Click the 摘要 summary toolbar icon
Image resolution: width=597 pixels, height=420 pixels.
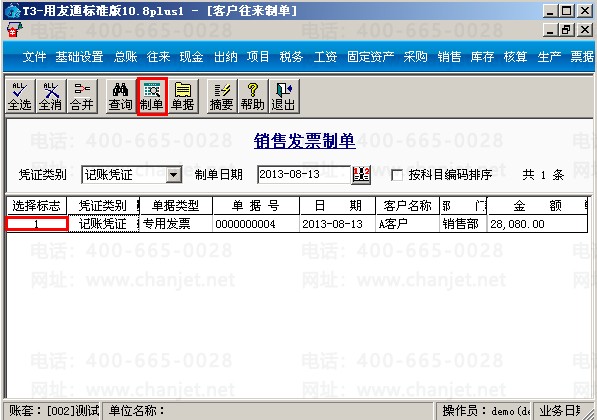tap(222, 96)
